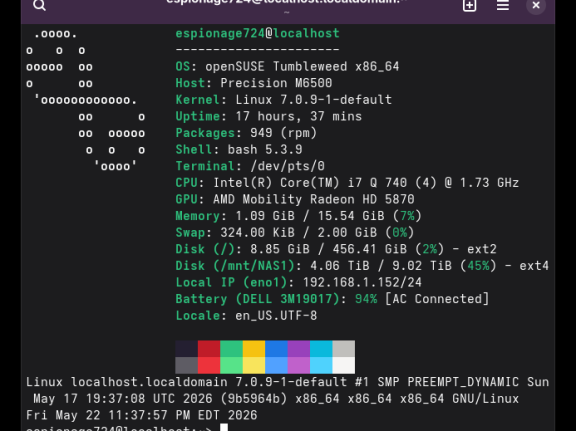Click the espionage724@localhost header text
This screenshot has height=431, width=576.
click(258, 33)
